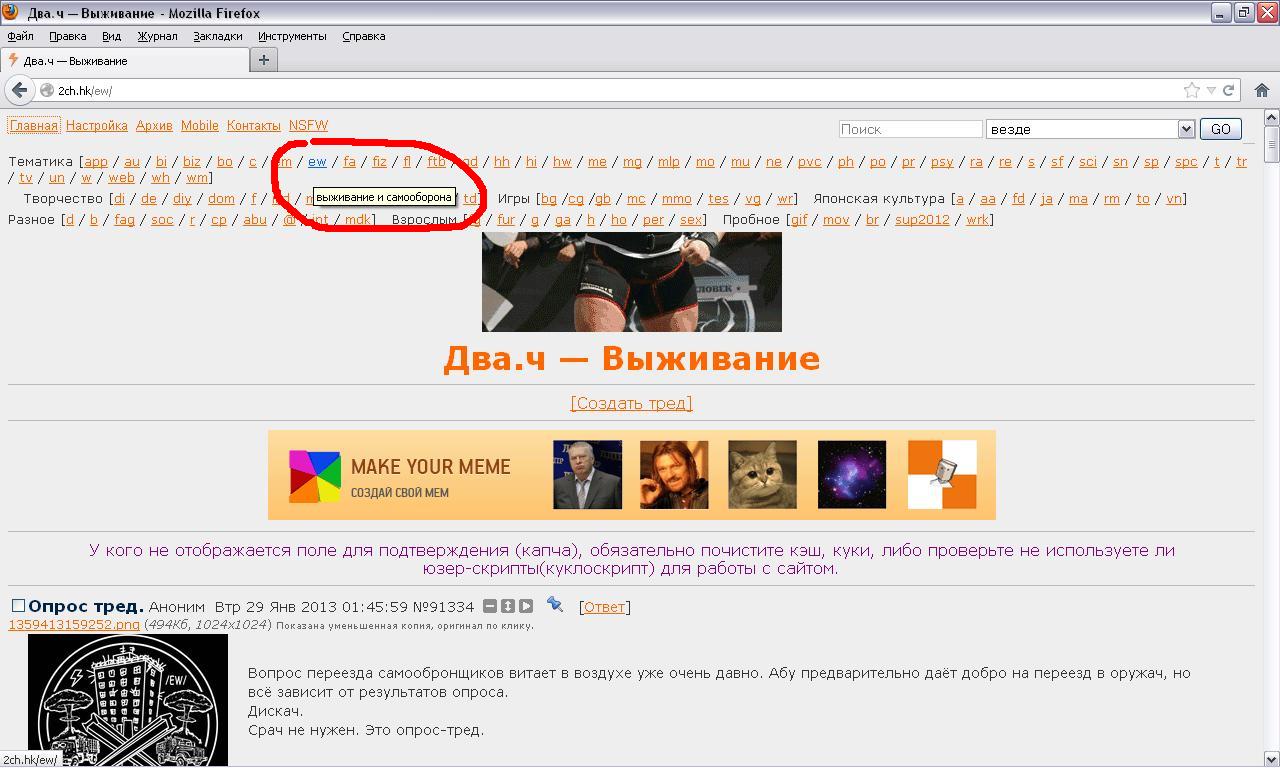Go to the biz board link
This screenshot has height=768, width=1280.
point(192,162)
